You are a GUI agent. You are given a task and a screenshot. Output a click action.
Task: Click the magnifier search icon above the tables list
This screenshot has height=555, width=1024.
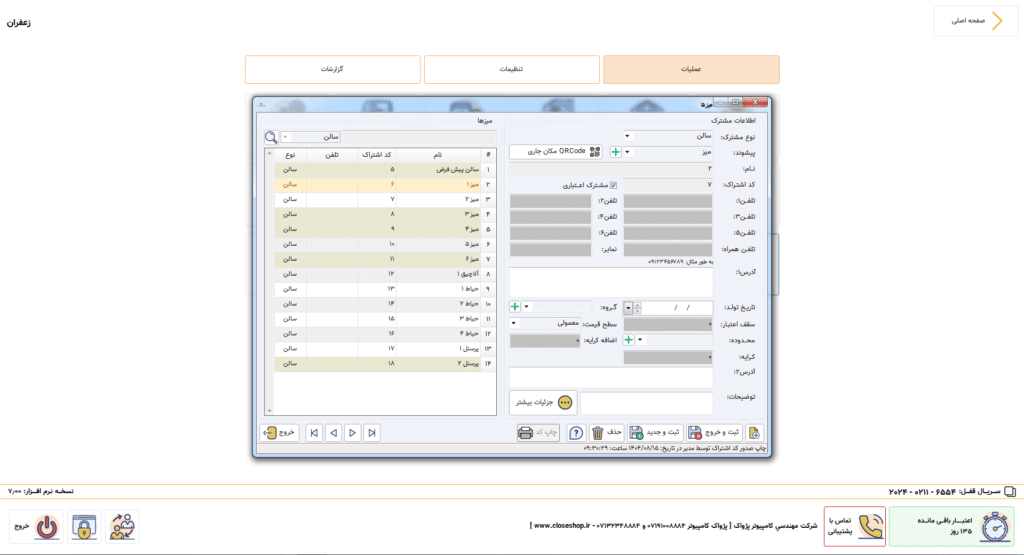(x=271, y=137)
